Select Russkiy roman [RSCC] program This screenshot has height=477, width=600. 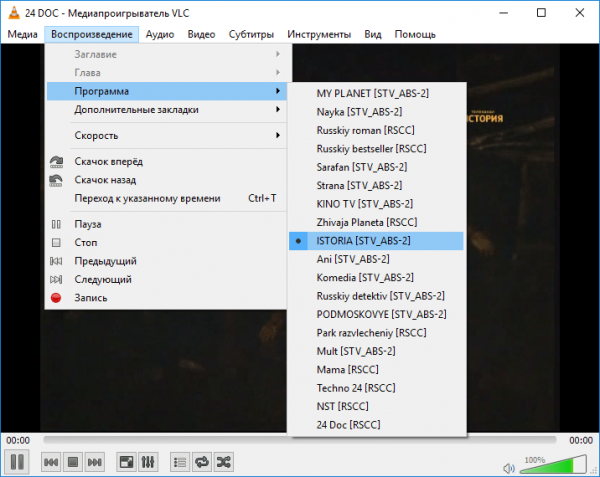coord(376,130)
